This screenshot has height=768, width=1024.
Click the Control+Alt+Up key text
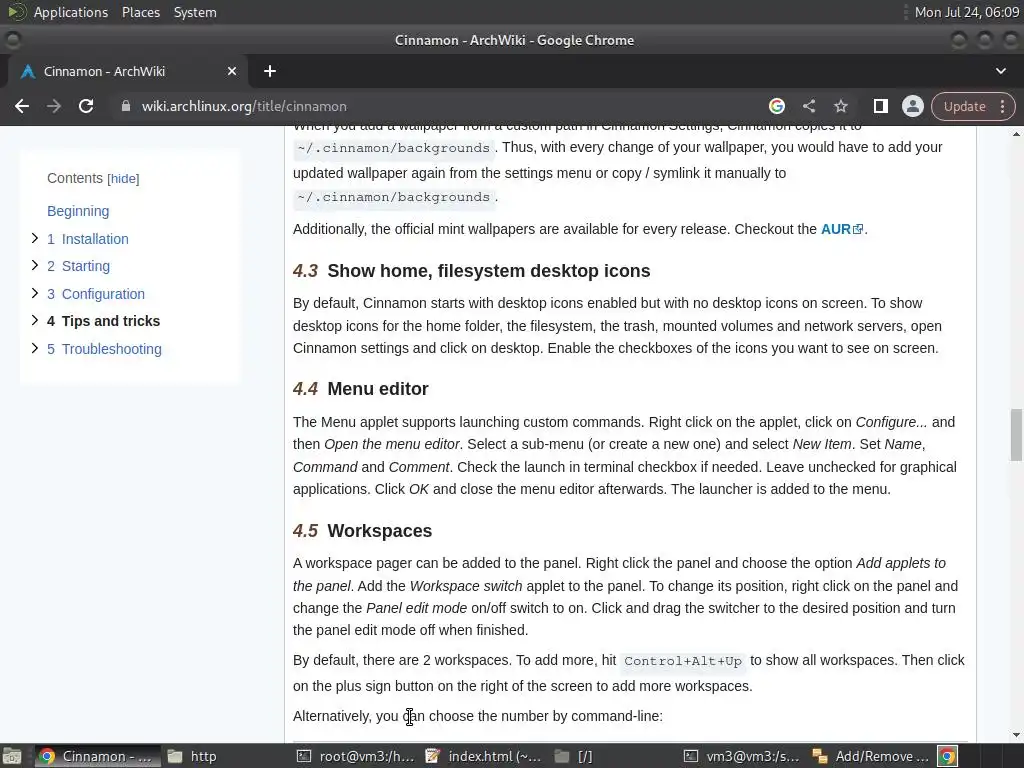pyautogui.click(x=683, y=661)
